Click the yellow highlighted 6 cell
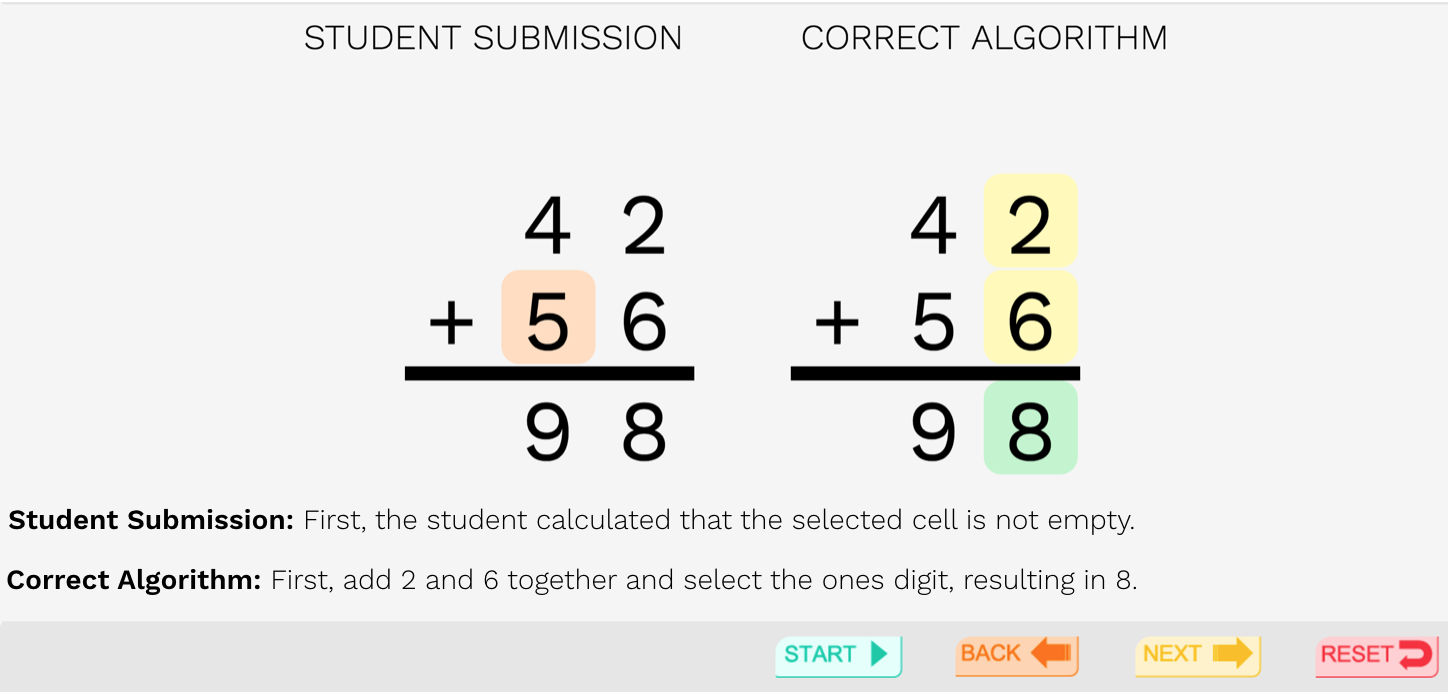 tap(1031, 318)
